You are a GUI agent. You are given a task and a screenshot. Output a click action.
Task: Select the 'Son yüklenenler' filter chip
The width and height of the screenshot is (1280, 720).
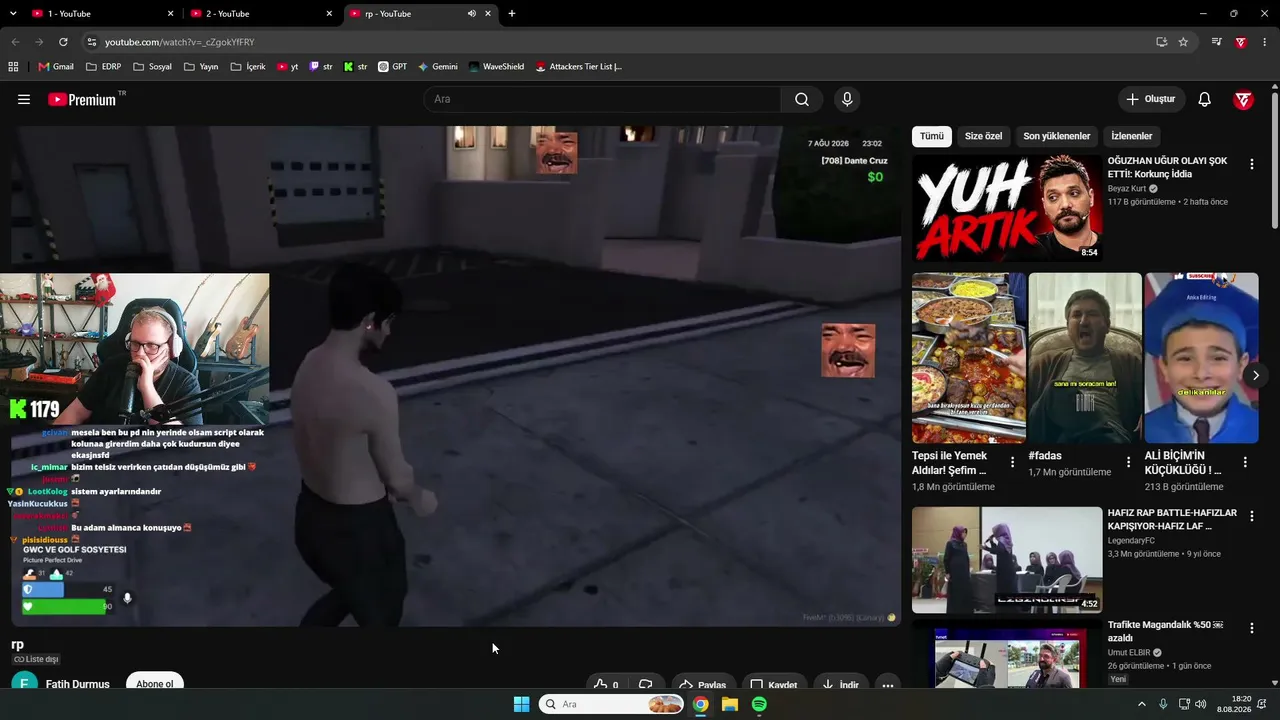[1057, 136]
